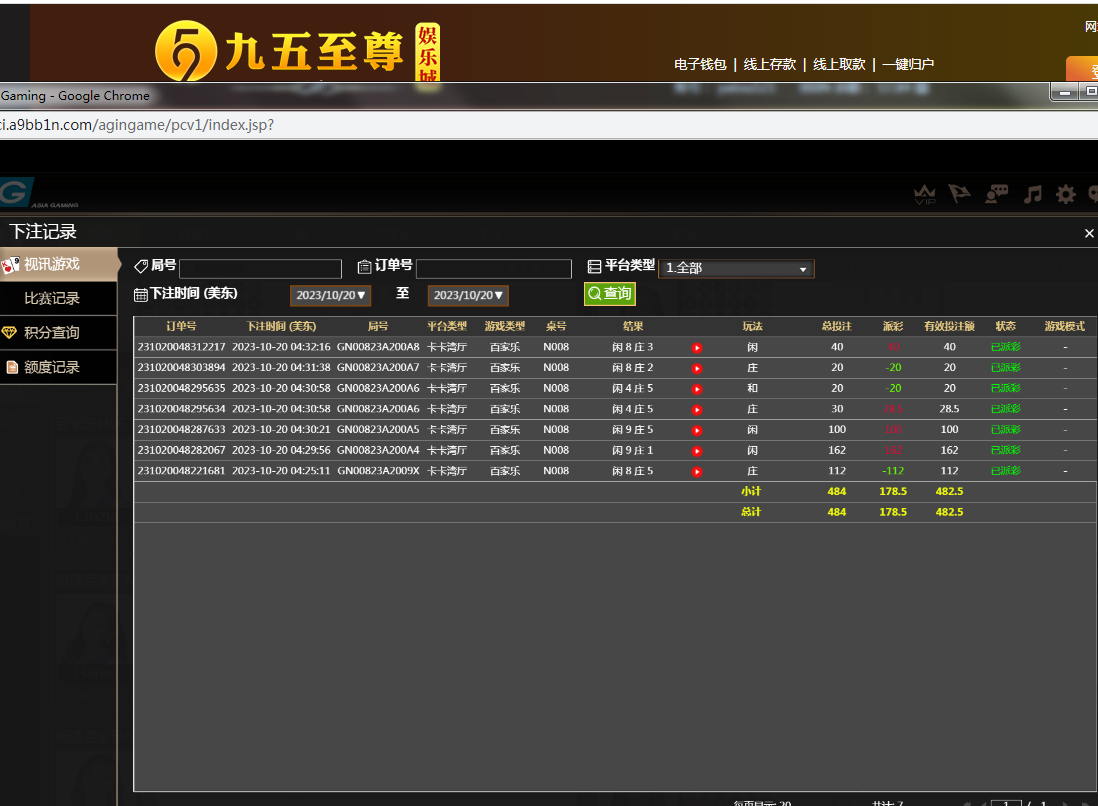Open the customer service chat icon
The image size is (1098, 806).
tap(996, 194)
